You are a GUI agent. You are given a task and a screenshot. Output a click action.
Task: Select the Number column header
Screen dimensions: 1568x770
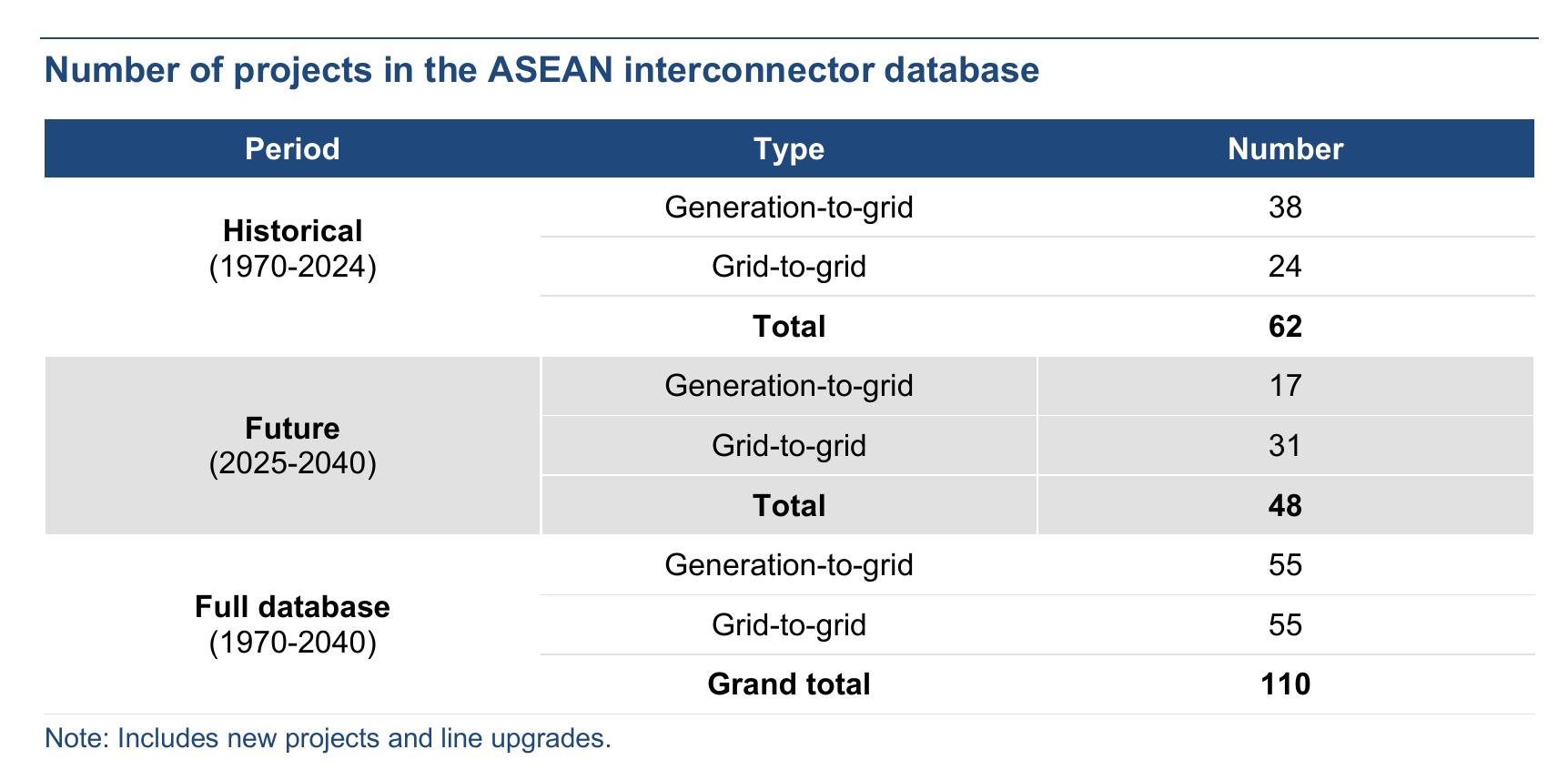(1285, 148)
